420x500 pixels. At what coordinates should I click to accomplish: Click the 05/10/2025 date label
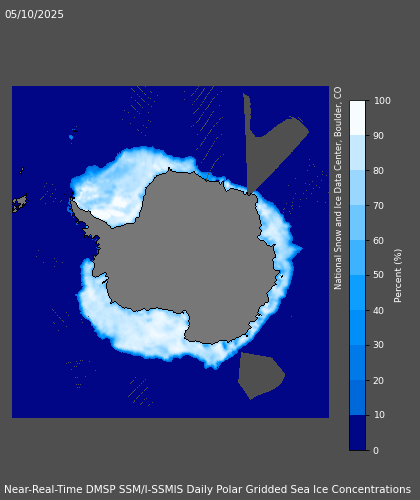34,14
